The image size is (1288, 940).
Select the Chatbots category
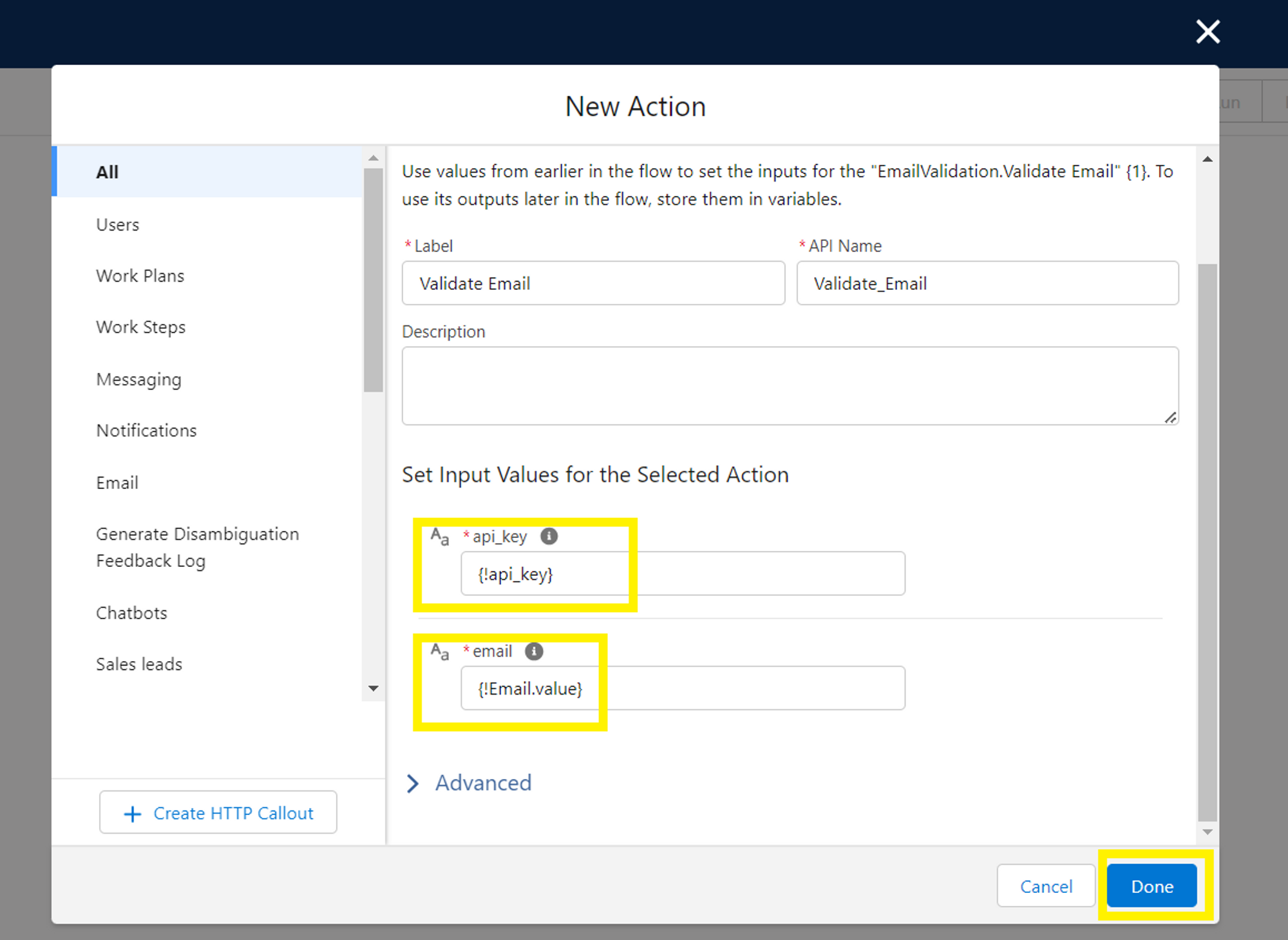click(x=131, y=613)
